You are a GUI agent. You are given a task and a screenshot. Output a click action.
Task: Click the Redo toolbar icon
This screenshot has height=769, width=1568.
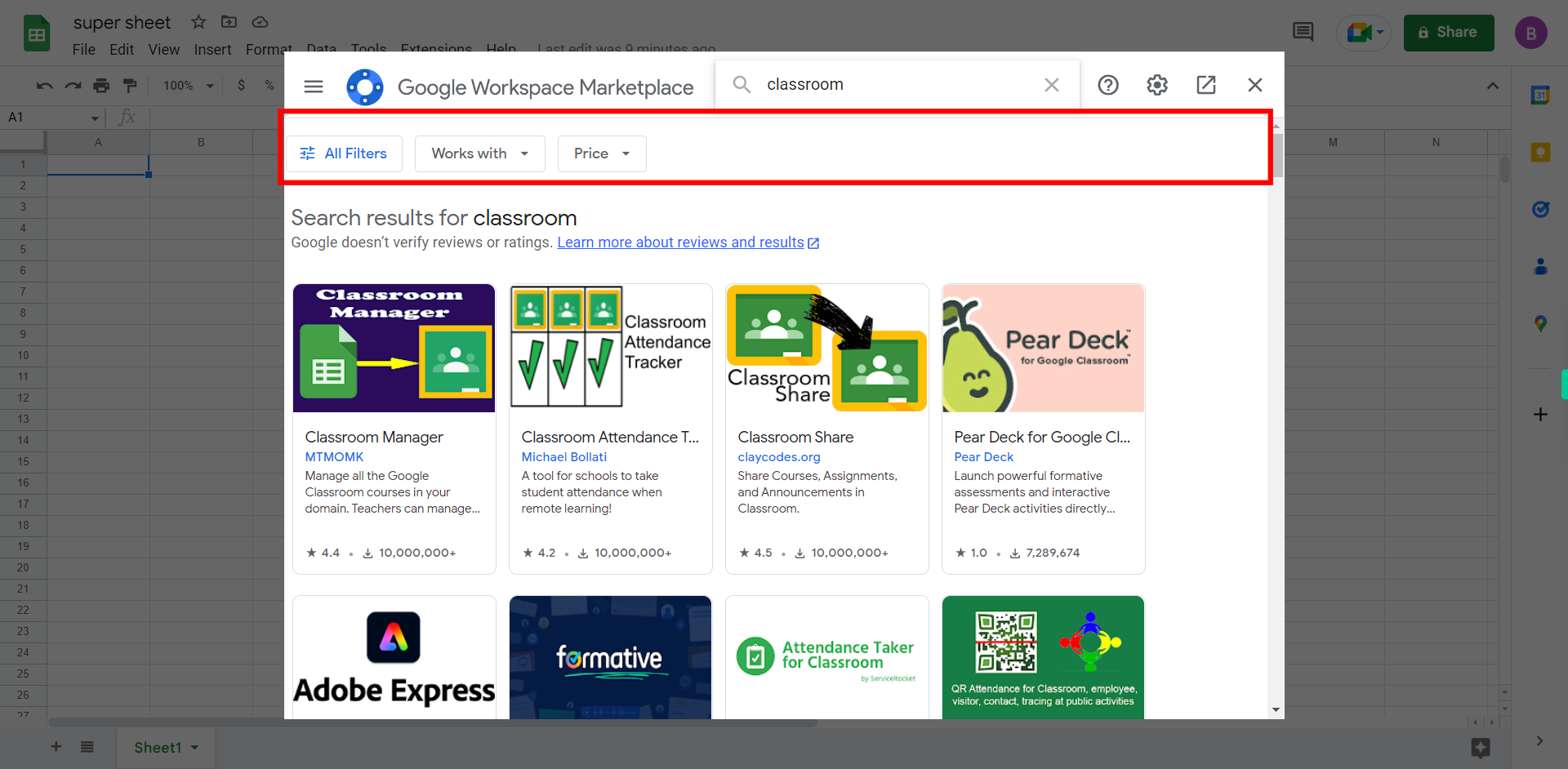(73, 86)
